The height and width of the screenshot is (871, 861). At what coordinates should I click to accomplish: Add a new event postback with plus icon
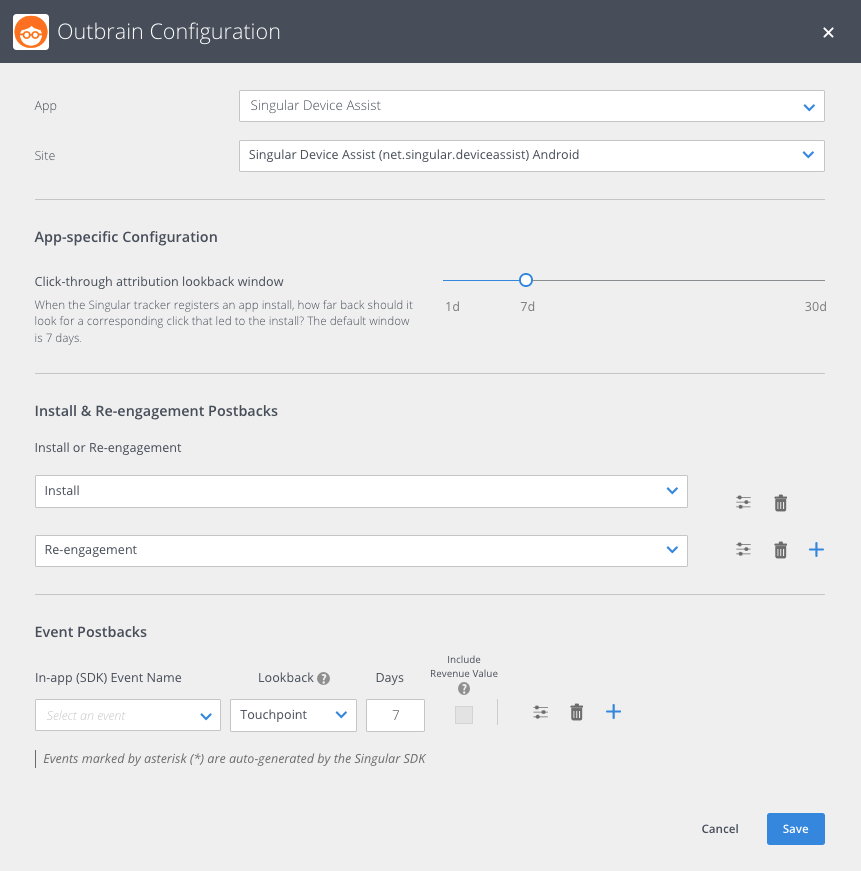pos(613,712)
